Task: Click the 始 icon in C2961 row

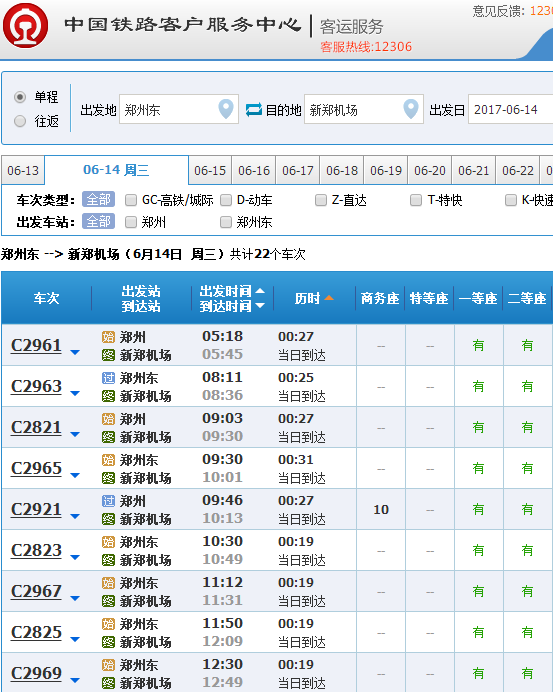Action: [108, 337]
